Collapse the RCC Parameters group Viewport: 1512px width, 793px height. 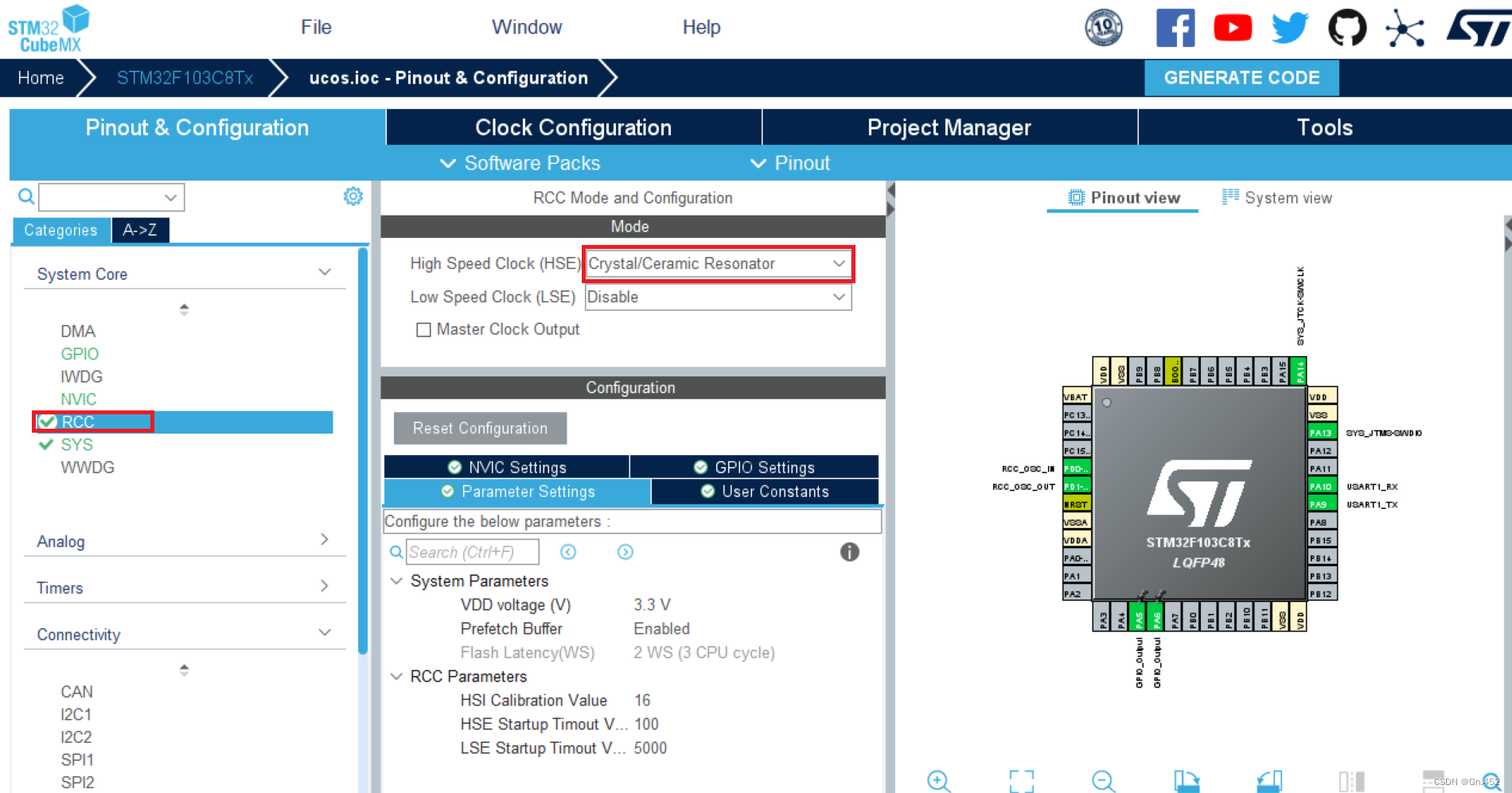396,676
